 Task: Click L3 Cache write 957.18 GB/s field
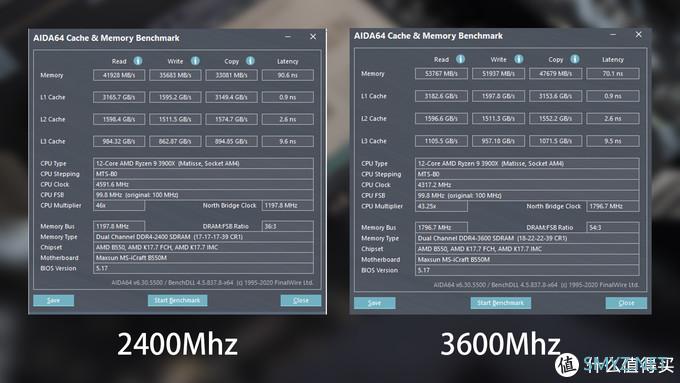click(498, 141)
